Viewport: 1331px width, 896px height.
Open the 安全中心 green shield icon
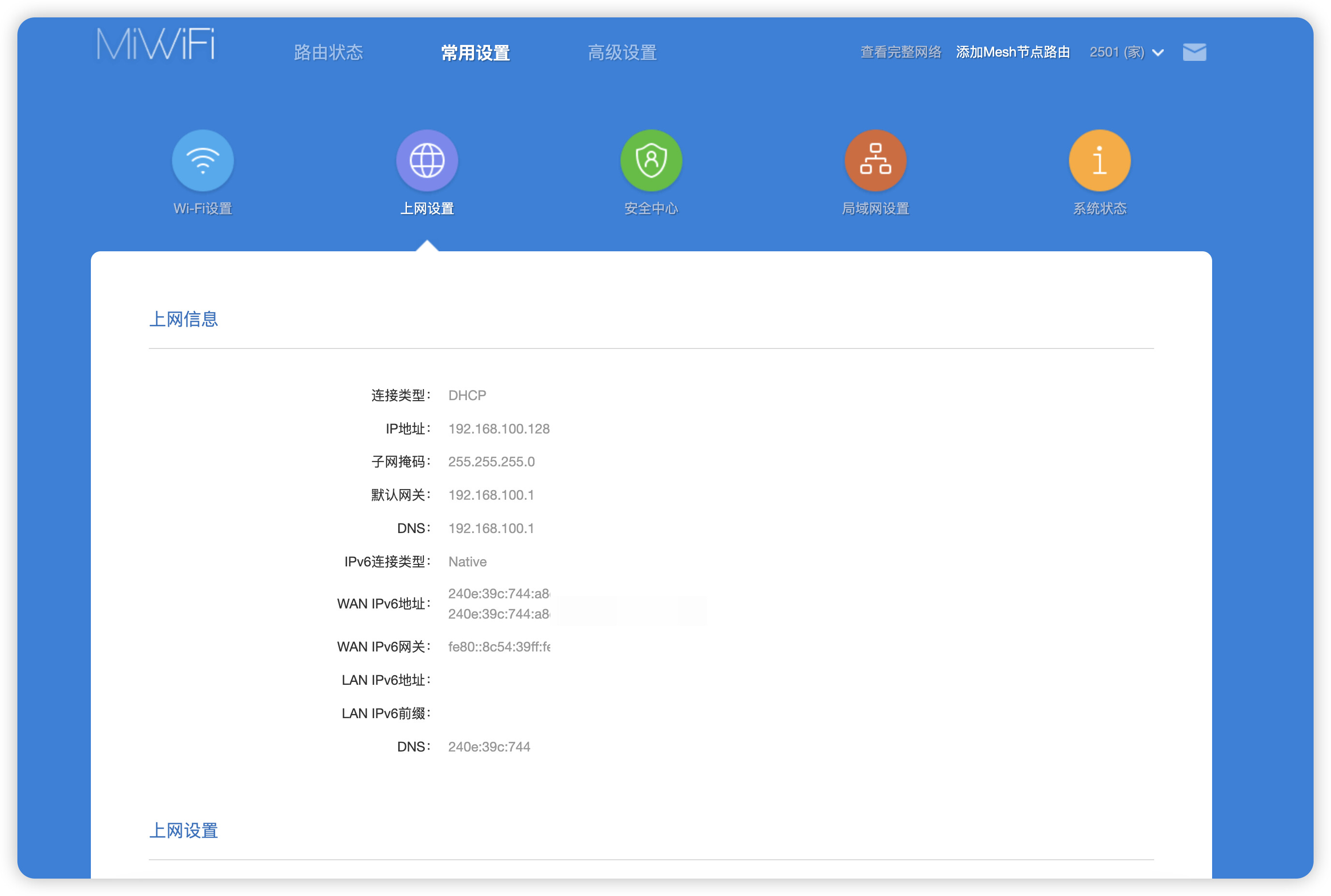(x=651, y=160)
